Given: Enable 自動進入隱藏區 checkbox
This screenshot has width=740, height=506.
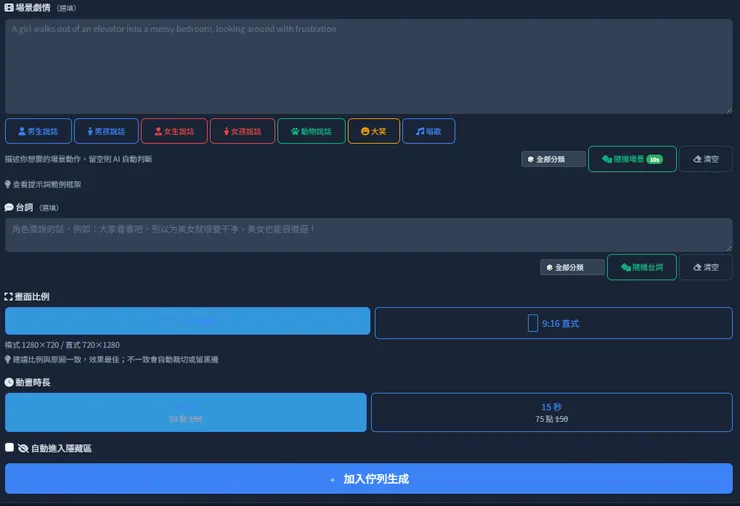Looking at the screenshot, I should coord(9,447).
